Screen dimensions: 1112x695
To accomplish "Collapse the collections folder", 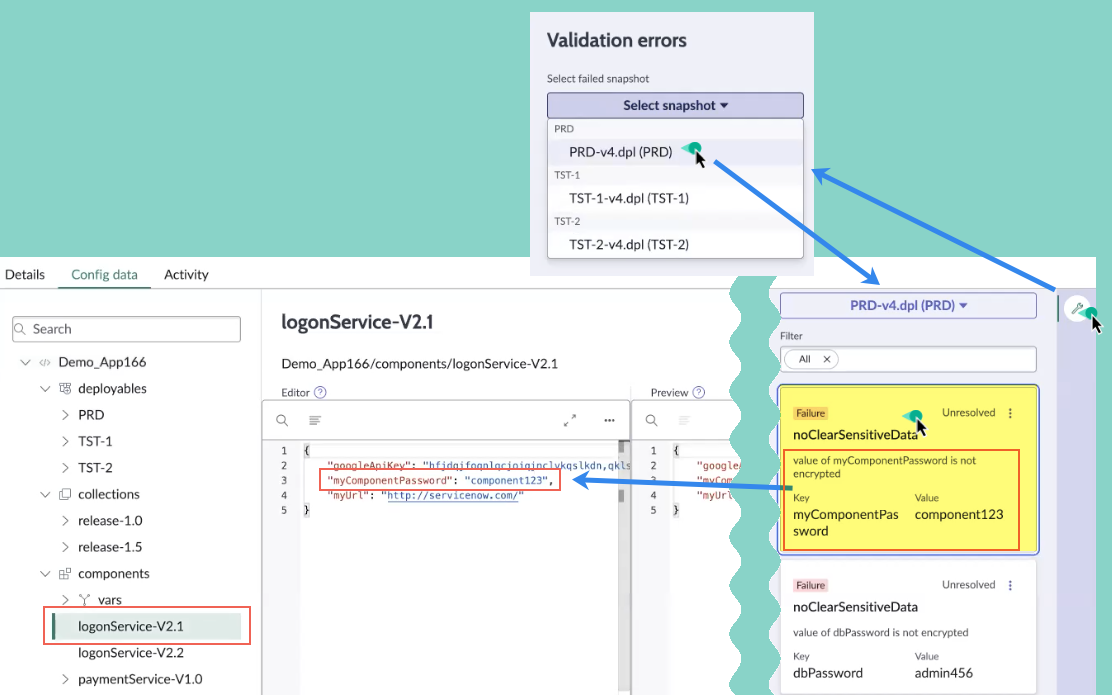I will click(x=45, y=494).
